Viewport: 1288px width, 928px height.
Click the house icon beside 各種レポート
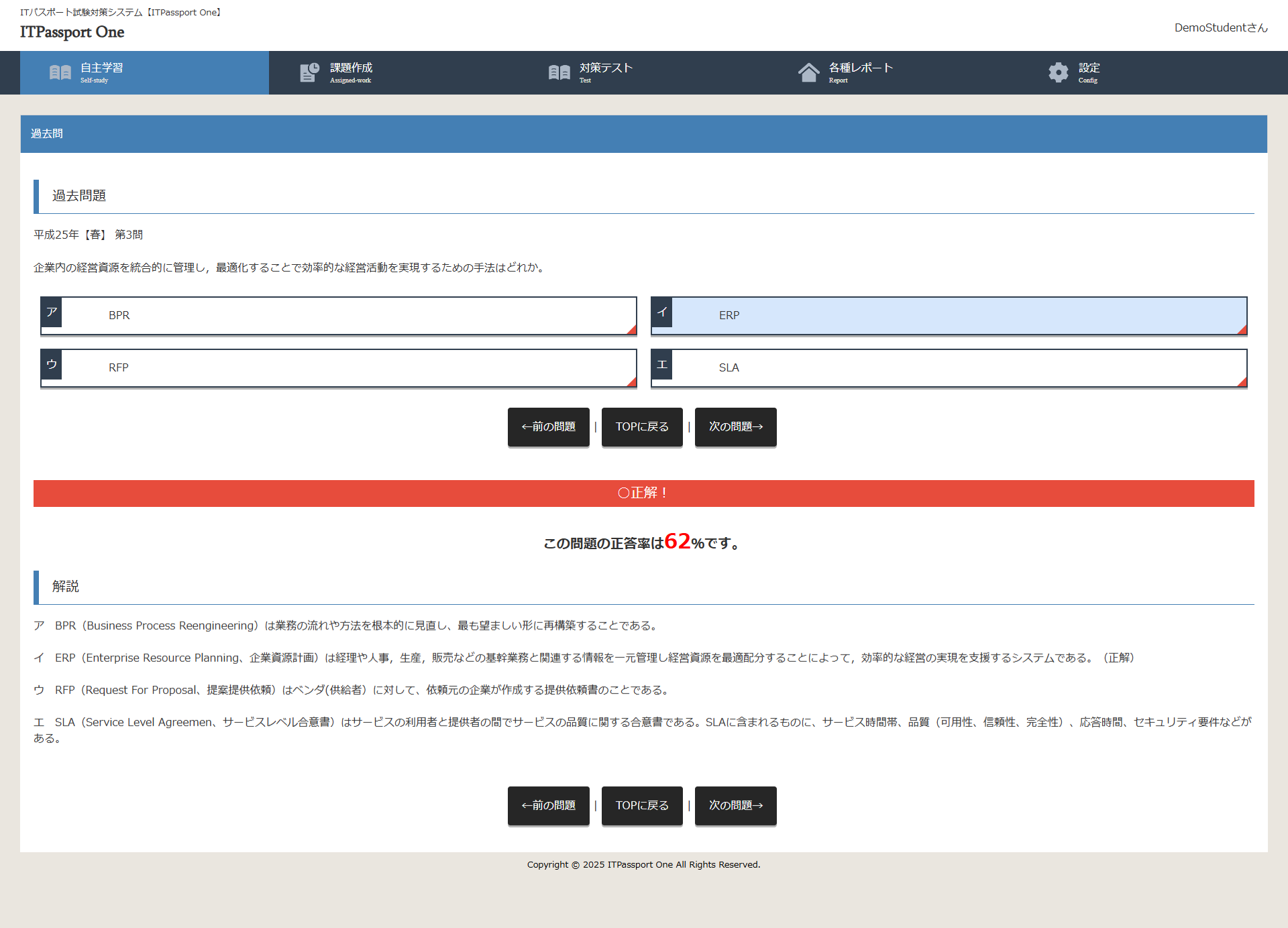pos(808,72)
